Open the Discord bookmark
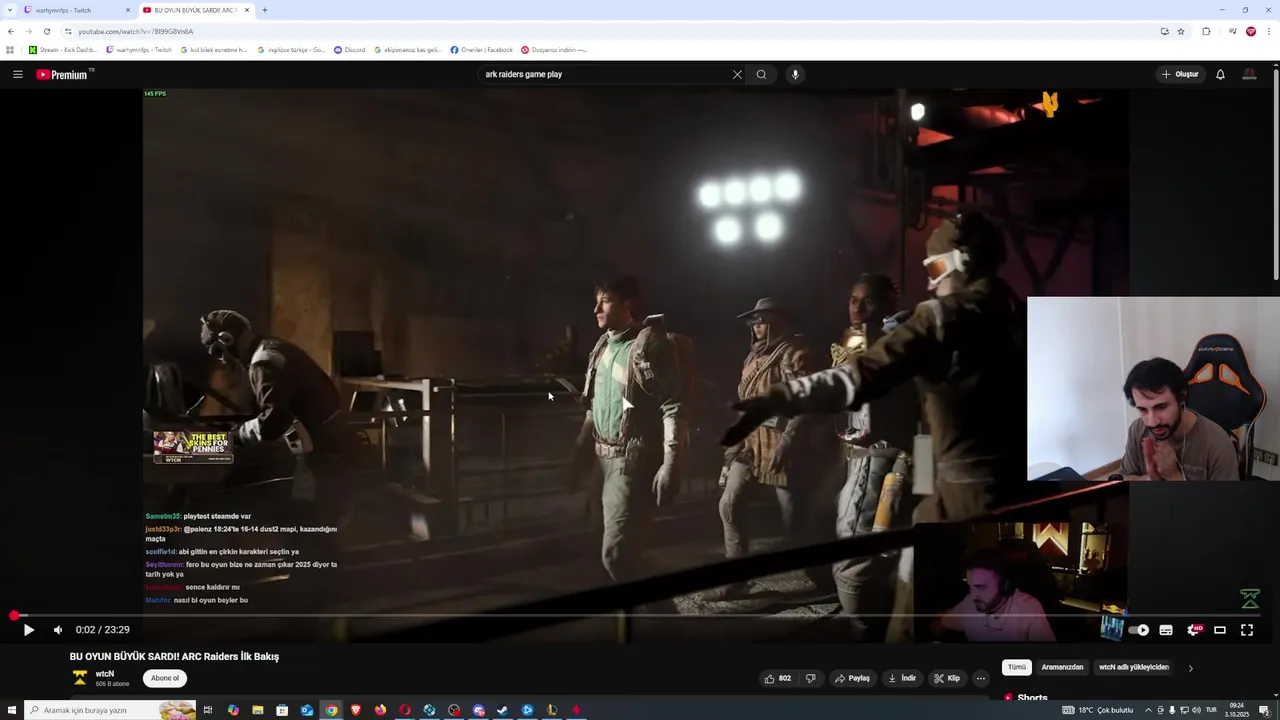This screenshot has height=720, width=1280. tap(350, 49)
